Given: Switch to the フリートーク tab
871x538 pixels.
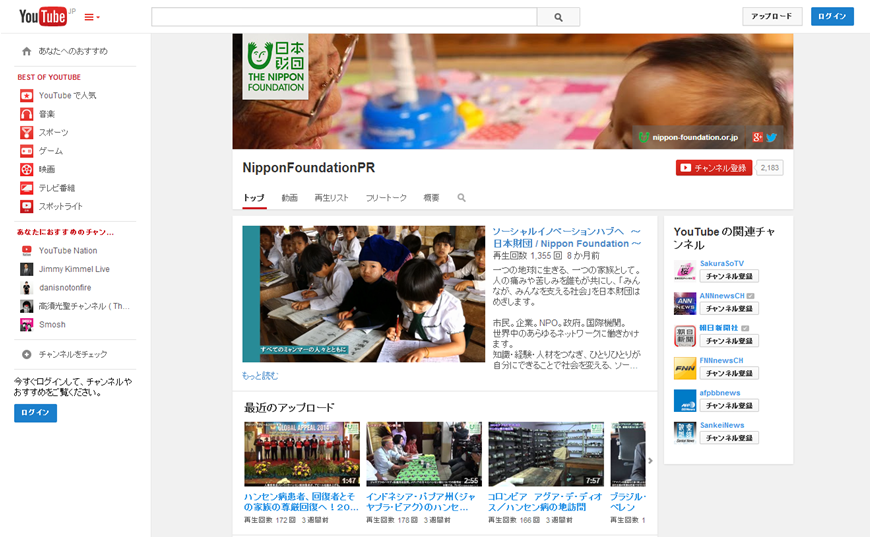Looking at the screenshot, I should 386,198.
